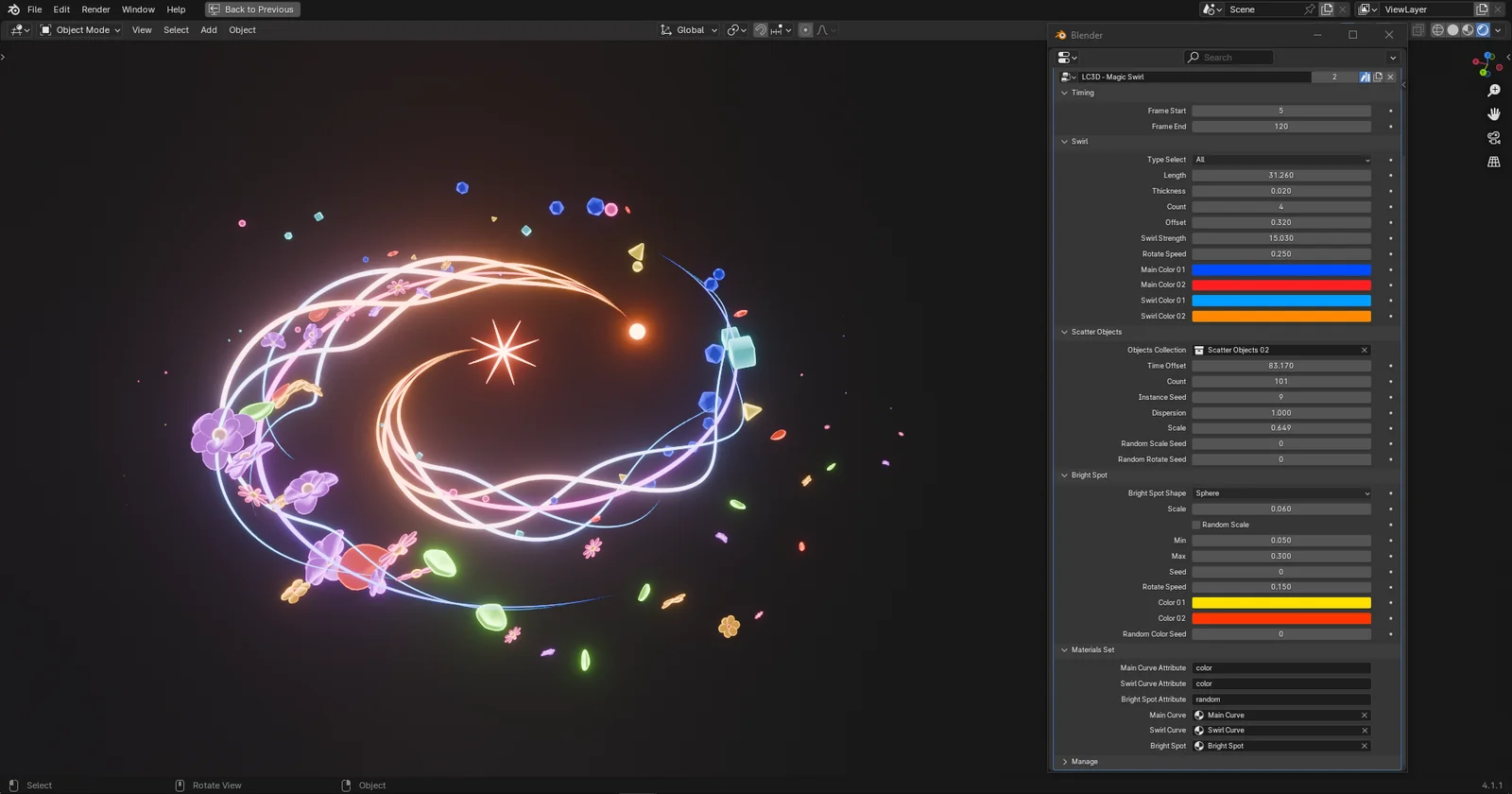Click the zoom view magnifier icon

1494,91
